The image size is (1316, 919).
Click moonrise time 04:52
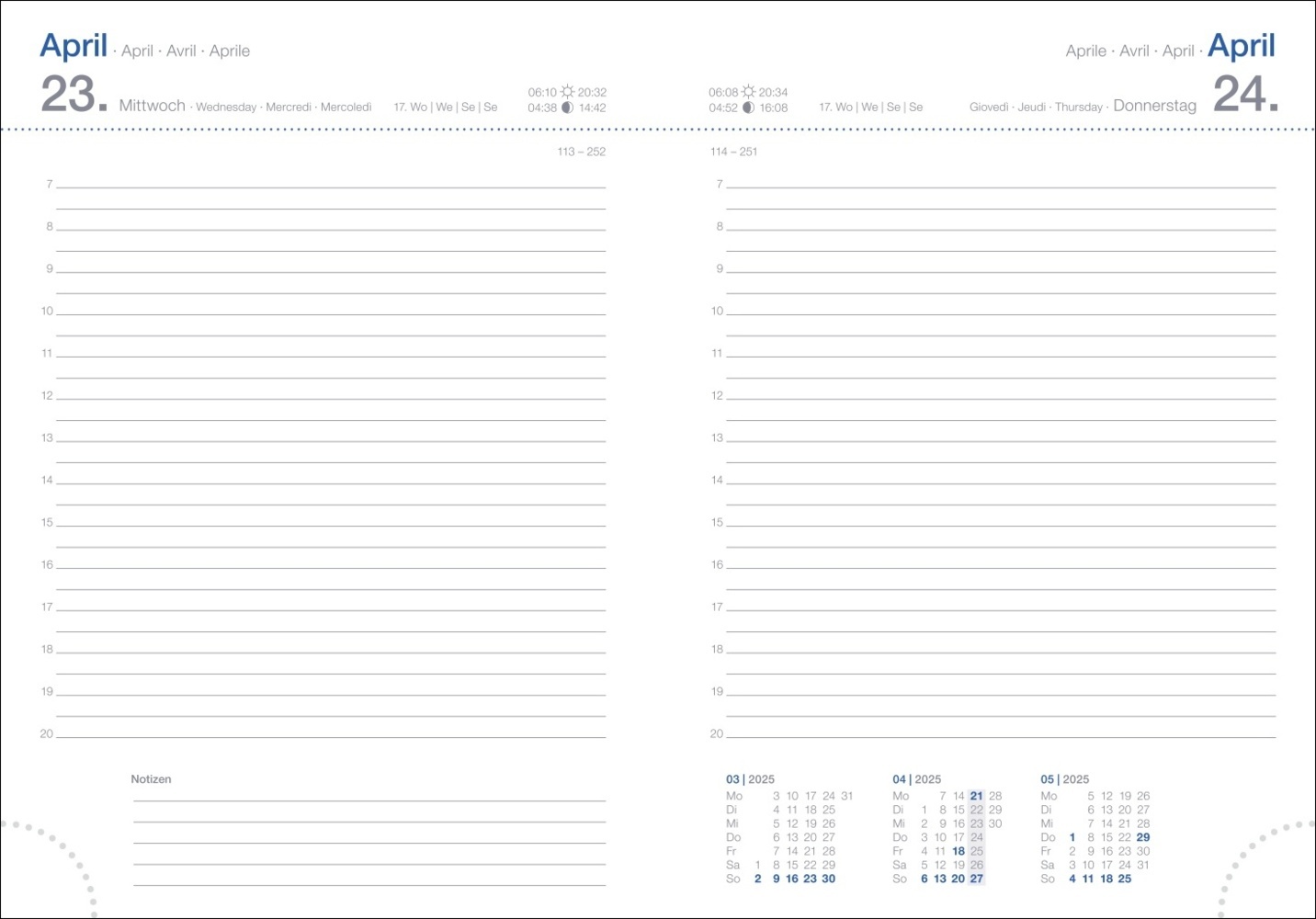(x=723, y=108)
